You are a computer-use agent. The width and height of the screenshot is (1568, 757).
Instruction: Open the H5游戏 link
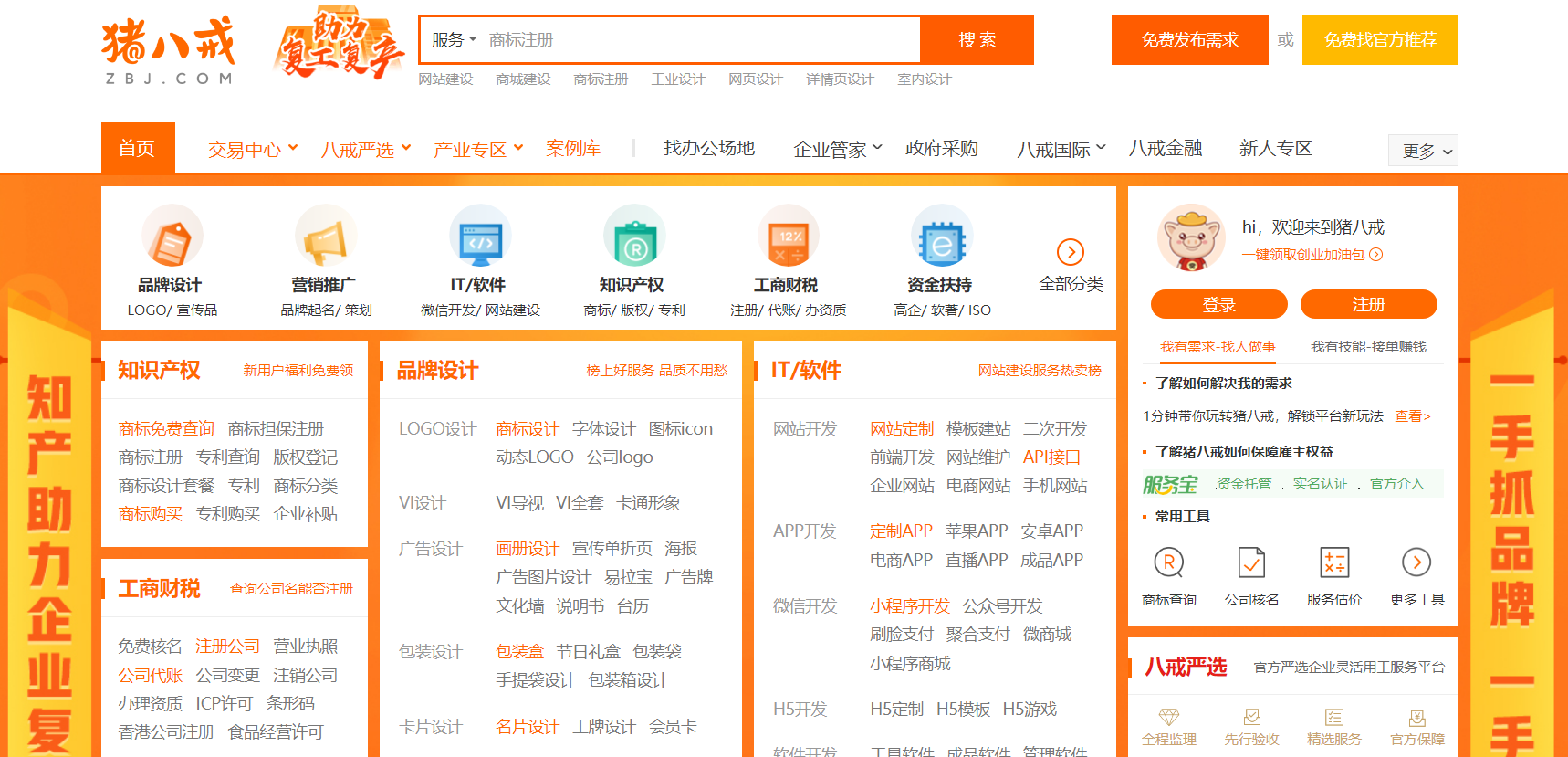point(1030,710)
